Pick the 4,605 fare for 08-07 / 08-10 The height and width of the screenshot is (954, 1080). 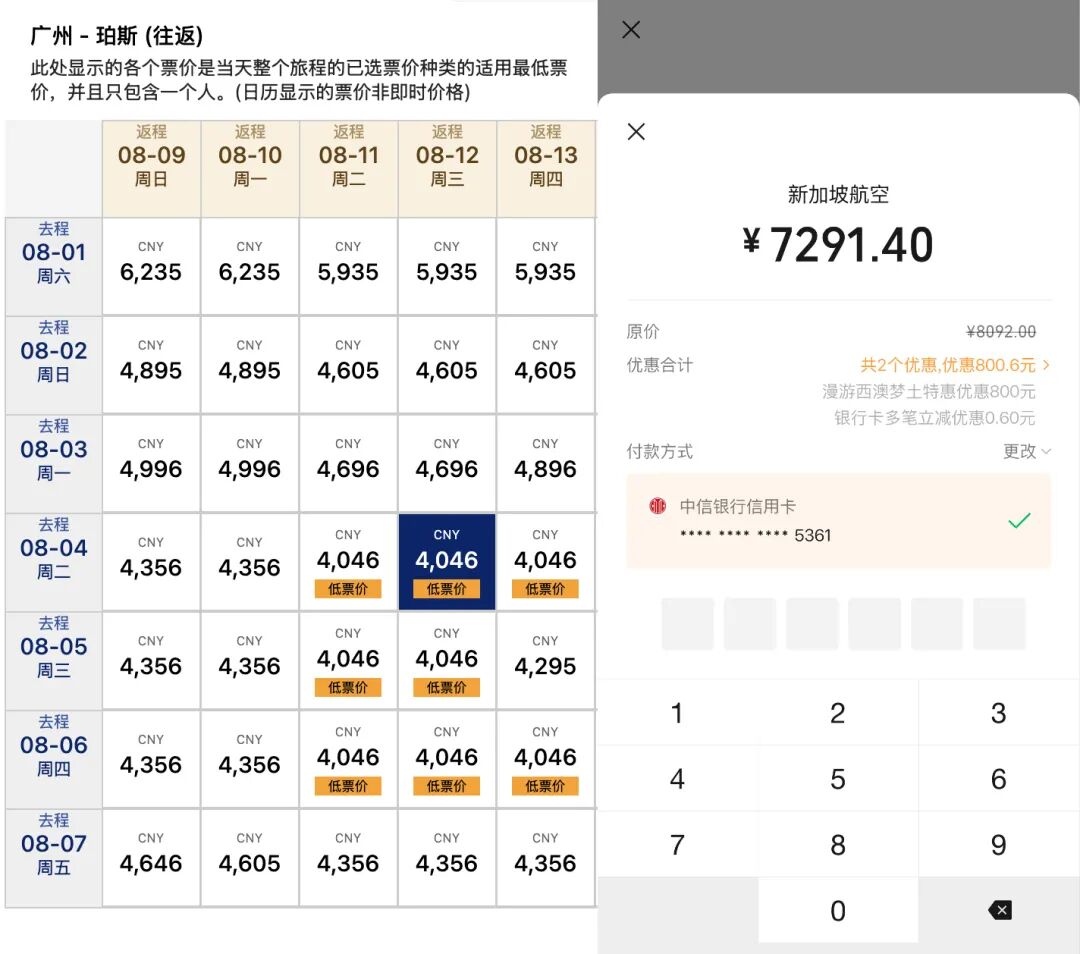tap(250, 858)
